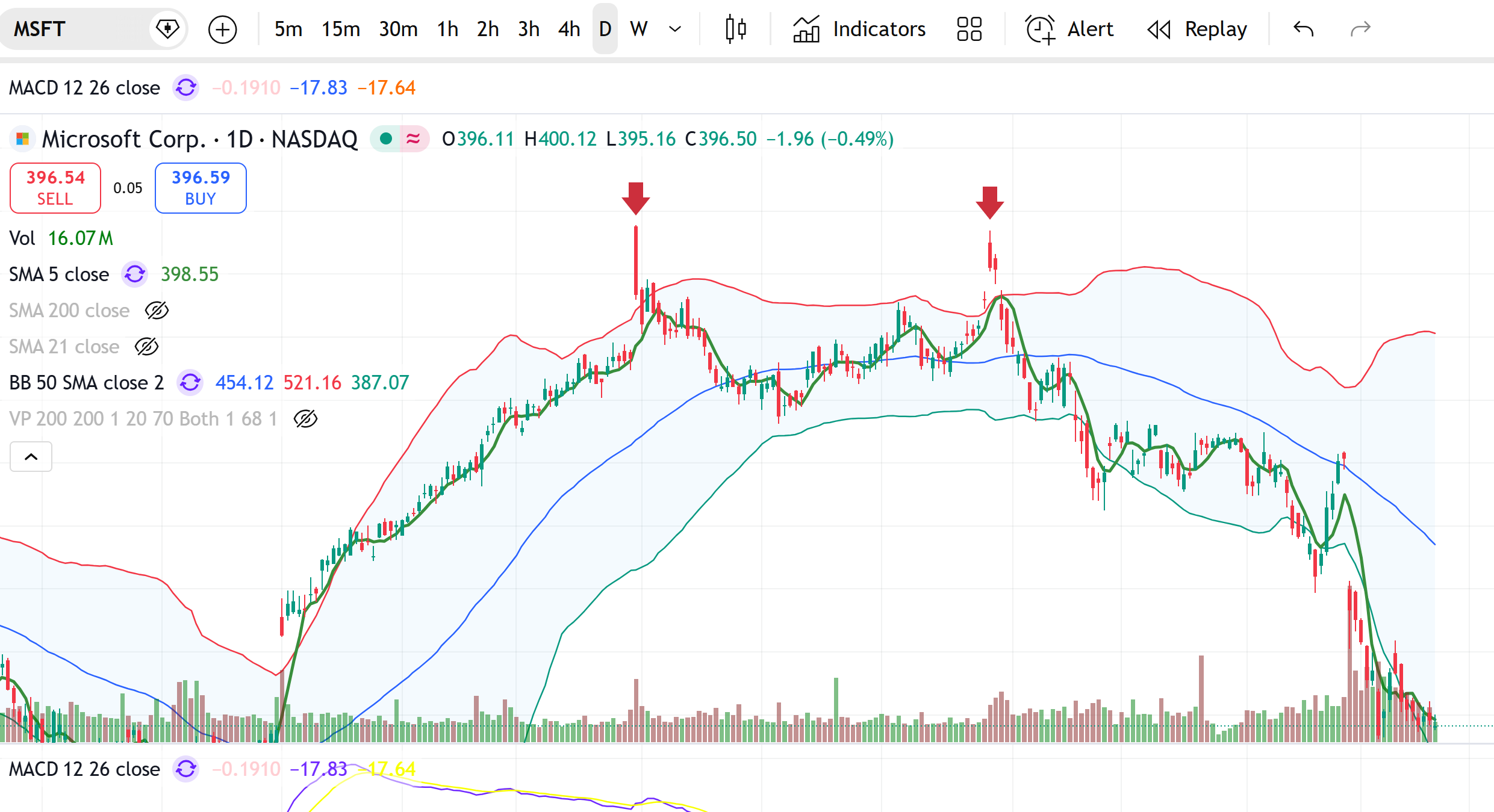1494x812 pixels.
Task: Click the add symbol plus icon
Action: coord(222,29)
